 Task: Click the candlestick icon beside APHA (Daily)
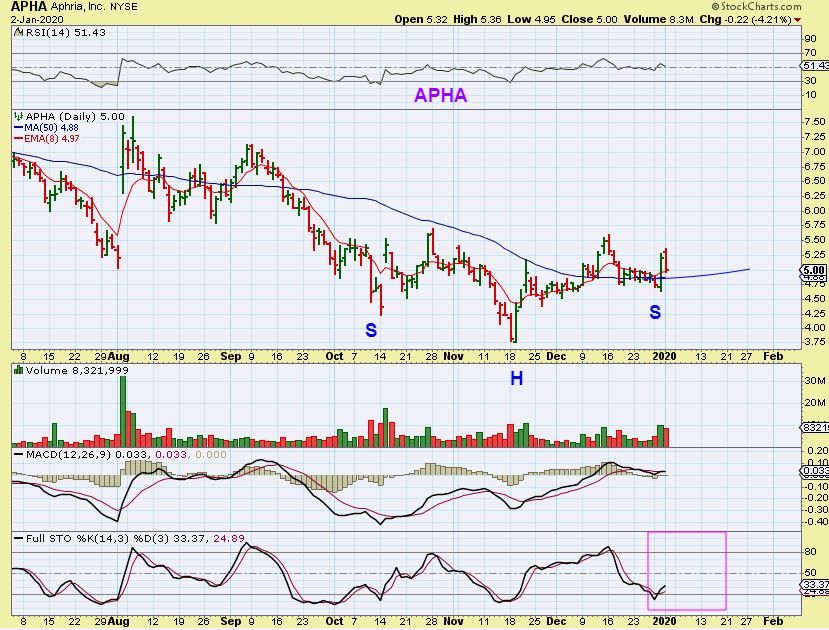point(19,116)
